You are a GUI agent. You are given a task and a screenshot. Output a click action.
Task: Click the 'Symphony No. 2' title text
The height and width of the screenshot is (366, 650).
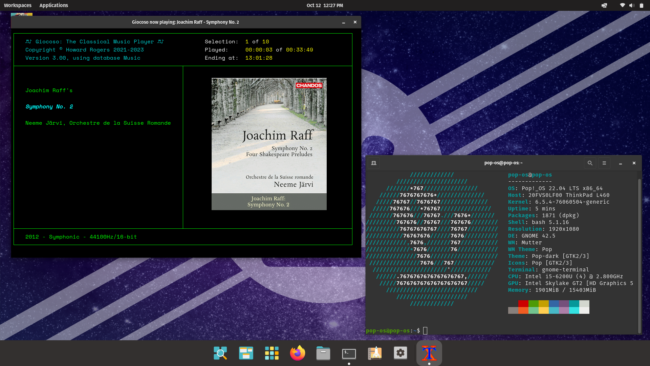[x=49, y=107]
